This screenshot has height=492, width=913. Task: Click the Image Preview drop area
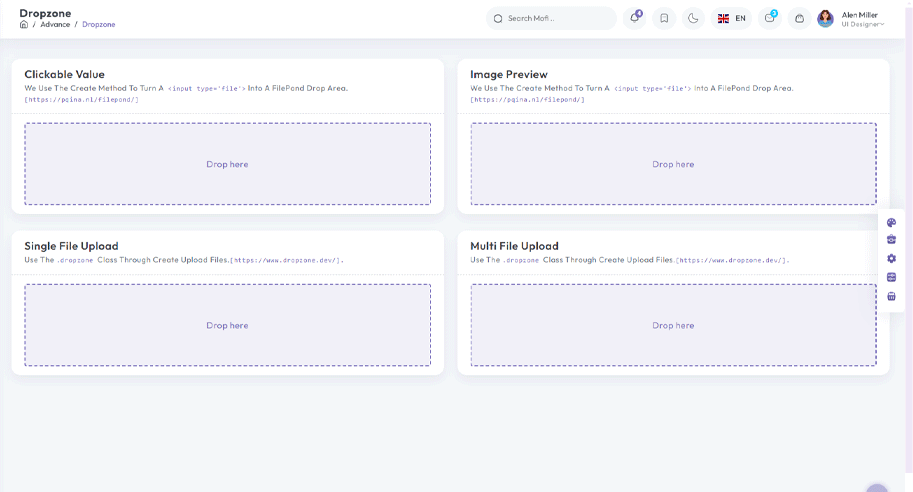pyautogui.click(x=673, y=164)
